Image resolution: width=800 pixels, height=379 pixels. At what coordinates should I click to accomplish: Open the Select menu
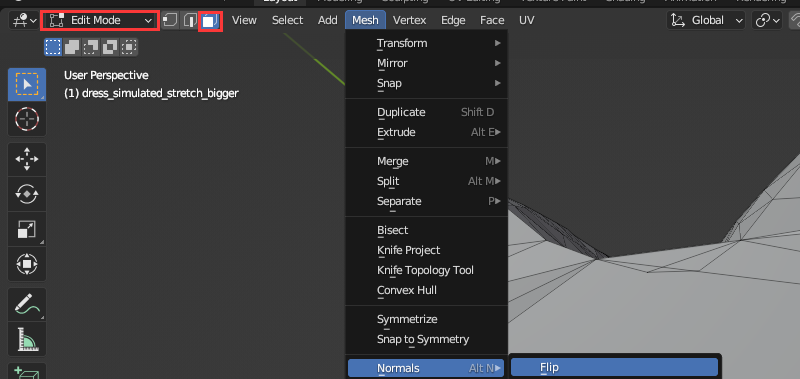(287, 20)
